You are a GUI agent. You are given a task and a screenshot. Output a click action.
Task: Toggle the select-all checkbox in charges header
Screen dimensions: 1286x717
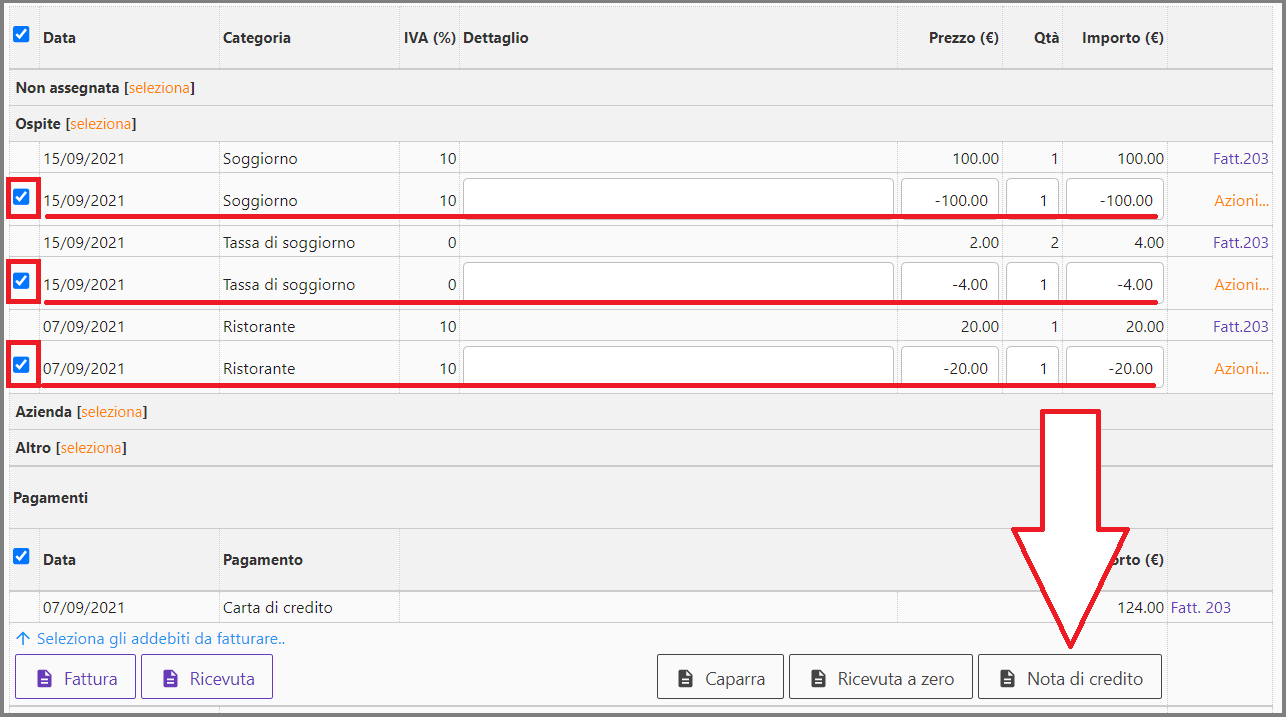tap(21, 35)
